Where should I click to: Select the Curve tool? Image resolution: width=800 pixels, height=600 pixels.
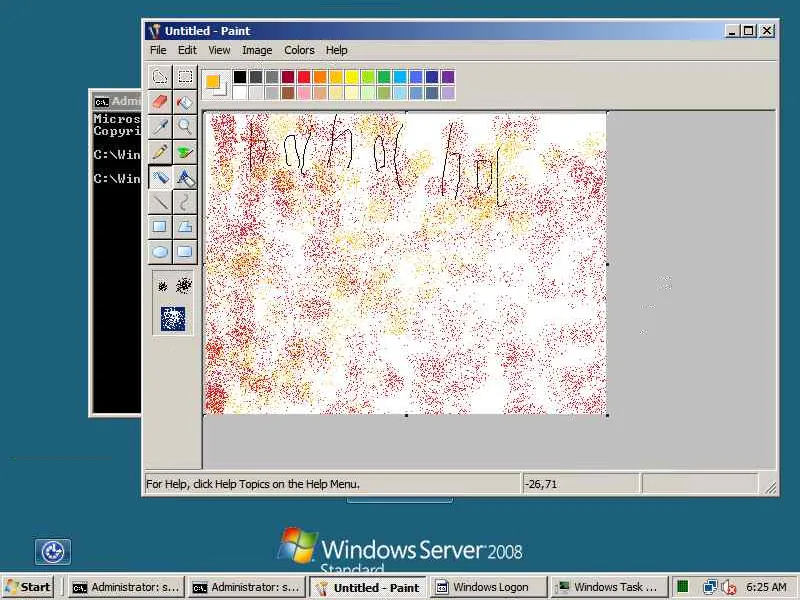[x=185, y=203]
